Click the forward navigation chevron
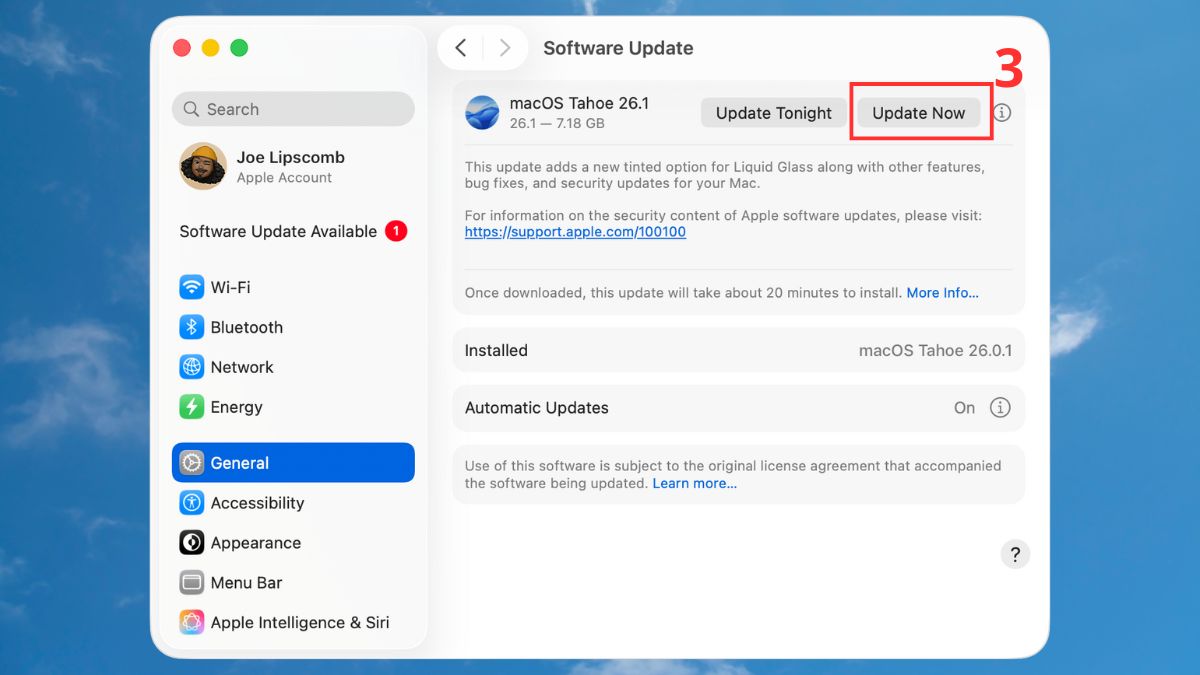Screen dimensions: 1200x675 tap(504, 47)
